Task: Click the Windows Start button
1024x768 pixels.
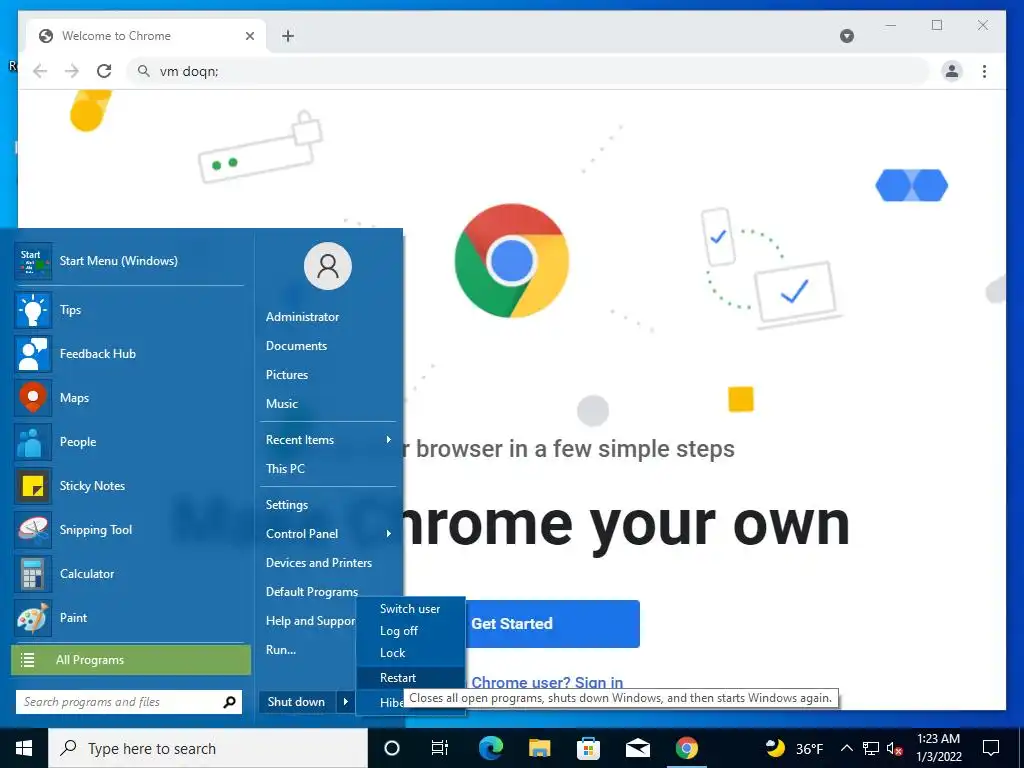Action: 24,748
